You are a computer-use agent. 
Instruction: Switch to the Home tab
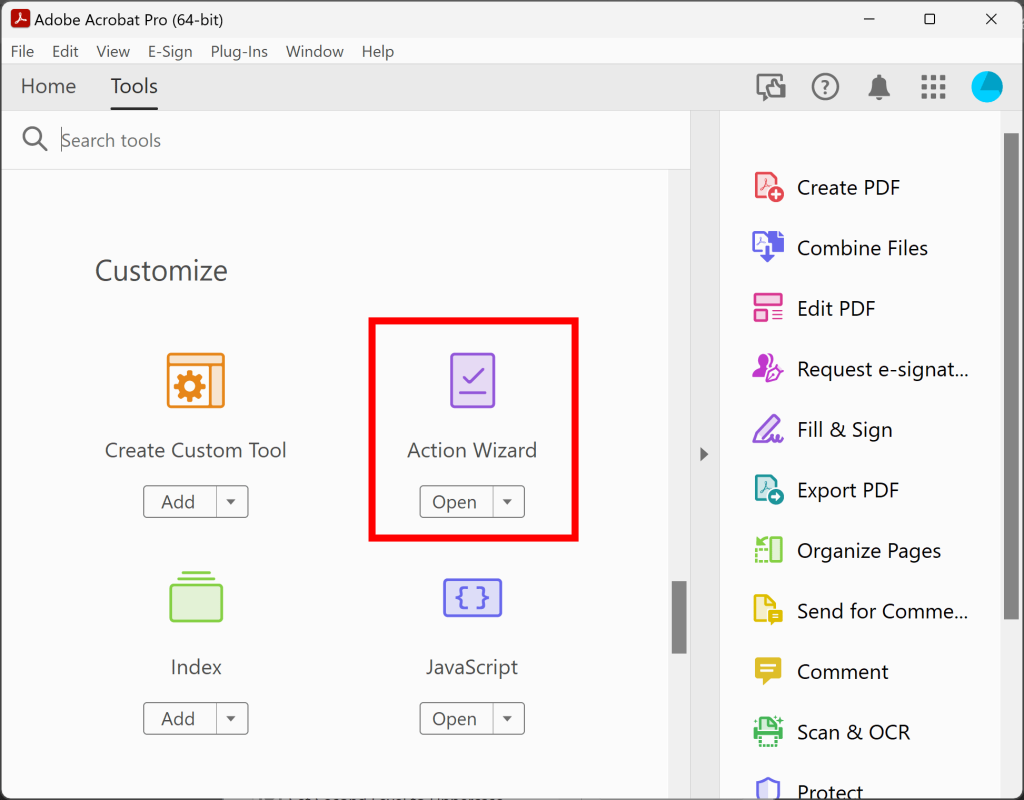(x=48, y=86)
